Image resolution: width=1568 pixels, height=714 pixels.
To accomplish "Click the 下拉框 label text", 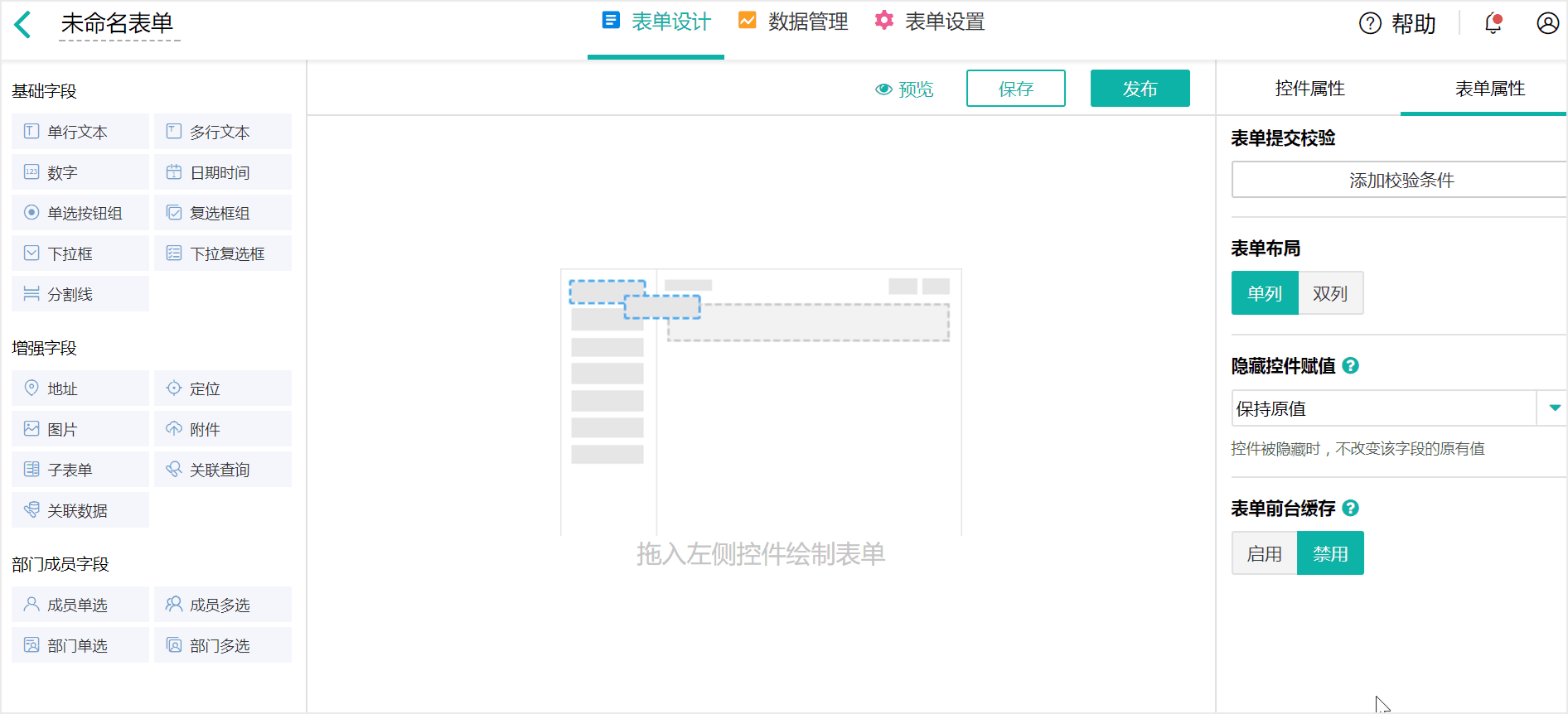I will pos(70,253).
